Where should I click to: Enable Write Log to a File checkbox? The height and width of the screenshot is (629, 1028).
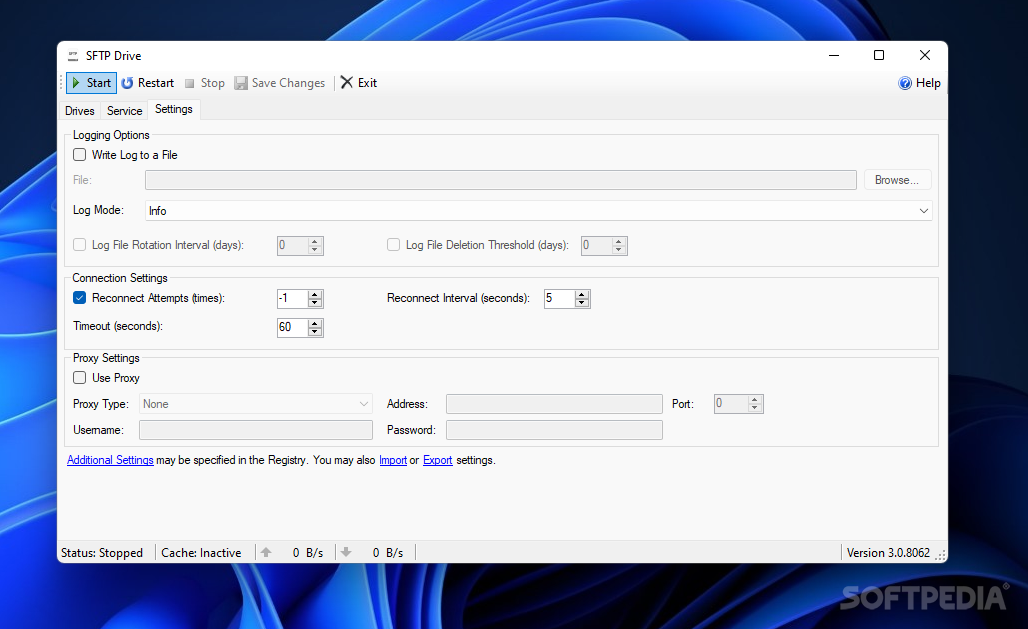tap(79, 155)
